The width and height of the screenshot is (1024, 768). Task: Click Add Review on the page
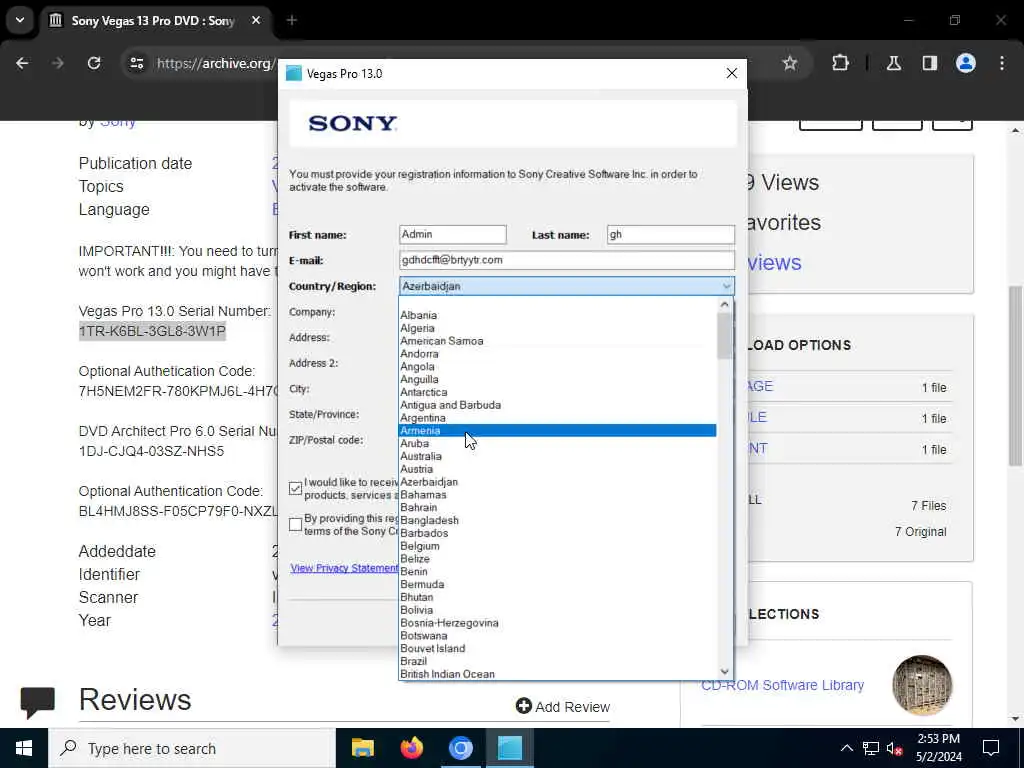tap(563, 707)
